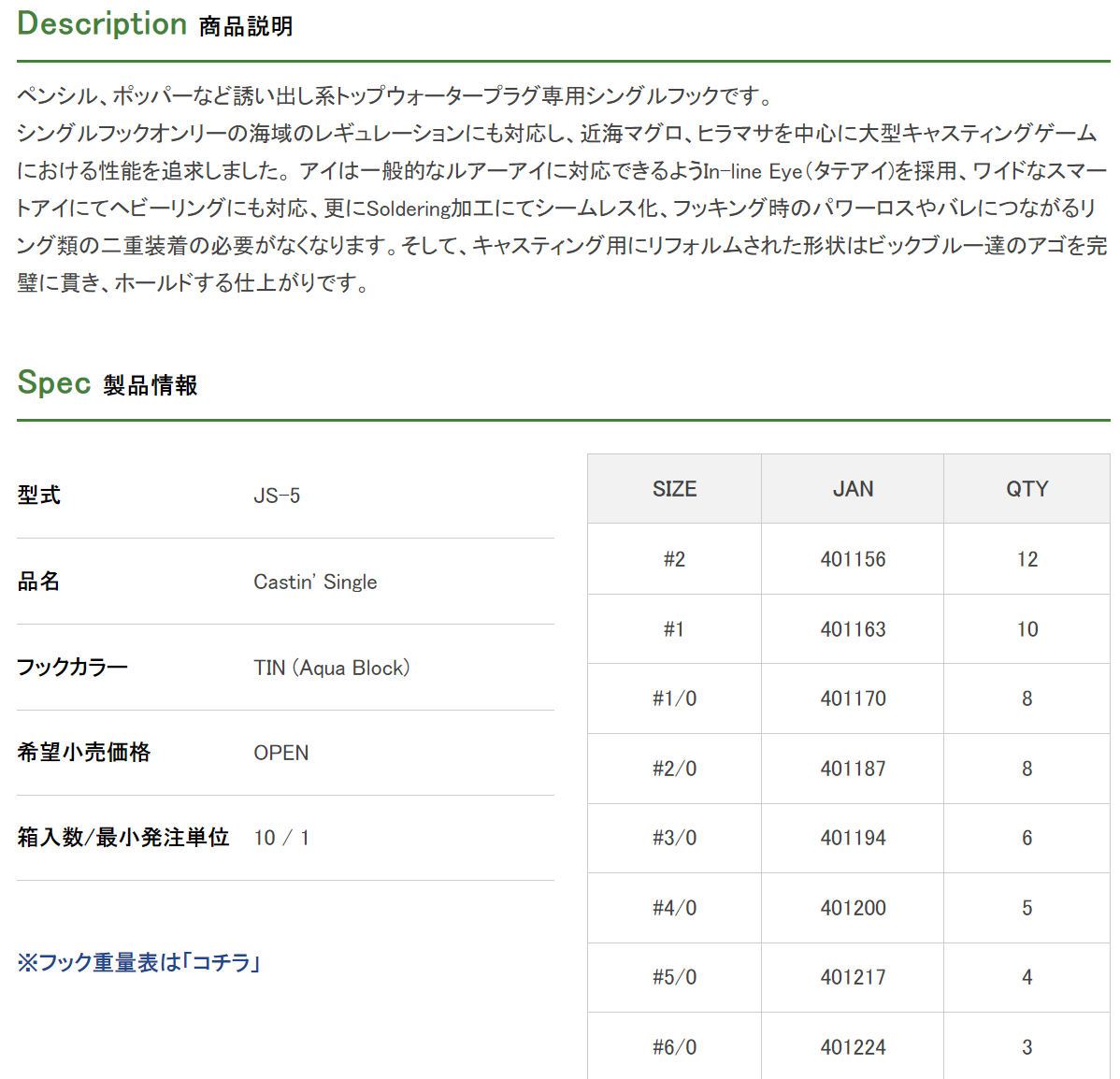
Task: Click quantity 6 in the #3/0 row
Action: point(1027,838)
